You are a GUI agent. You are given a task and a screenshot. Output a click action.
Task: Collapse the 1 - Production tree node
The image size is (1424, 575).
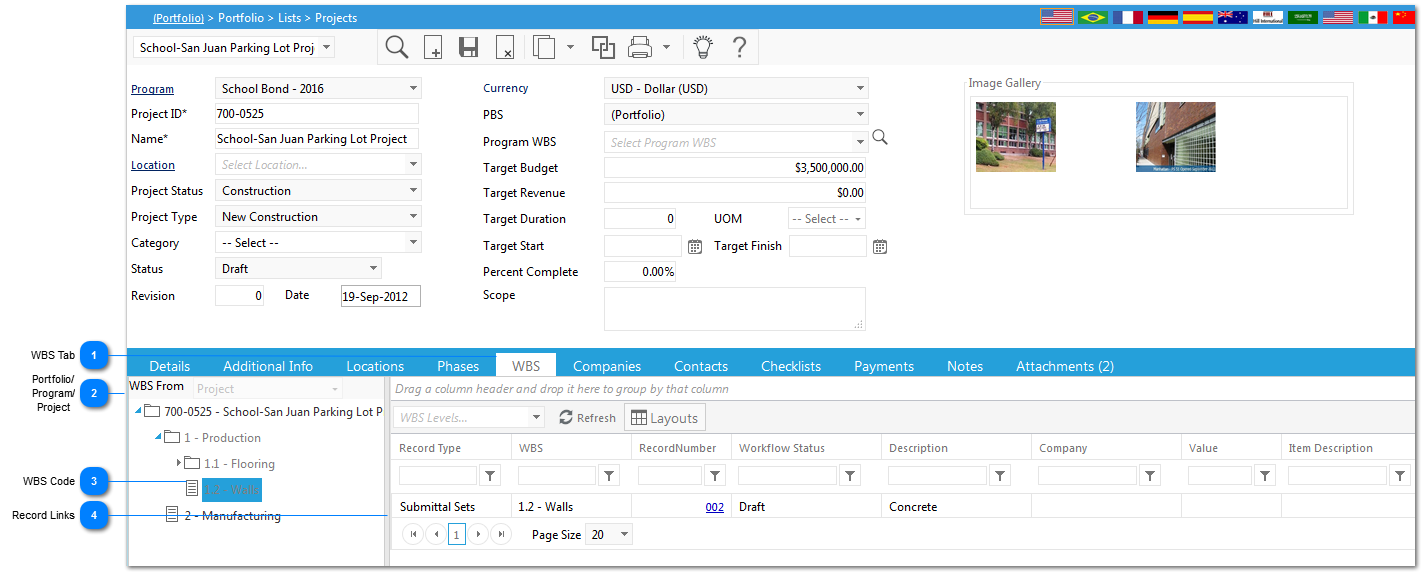click(158, 437)
